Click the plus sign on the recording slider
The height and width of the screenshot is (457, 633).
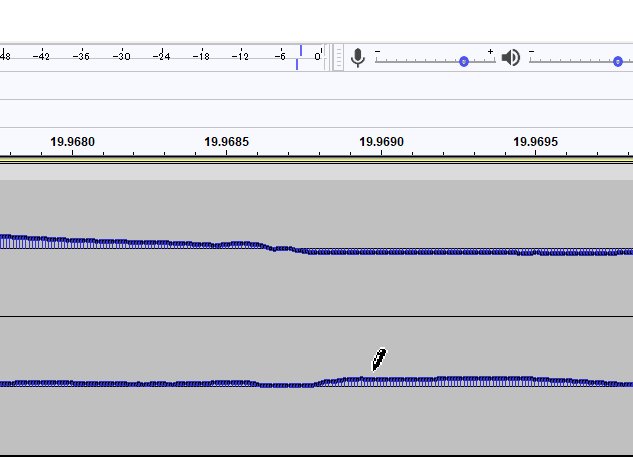[490, 51]
